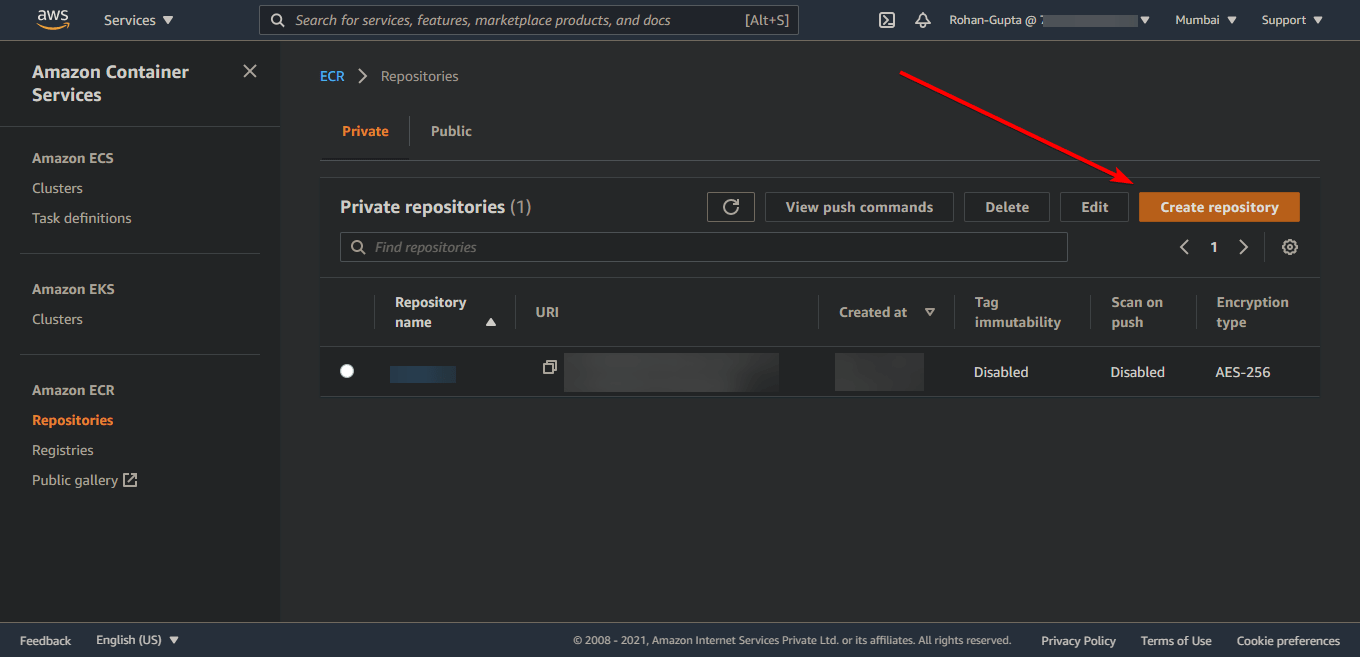Open Terms of Use link
Viewport: 1360px width, 657px height.
click(1176, 641)
